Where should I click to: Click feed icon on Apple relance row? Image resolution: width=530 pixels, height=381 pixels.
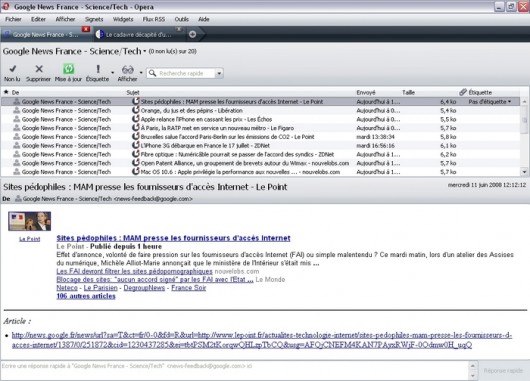[136, 119]
